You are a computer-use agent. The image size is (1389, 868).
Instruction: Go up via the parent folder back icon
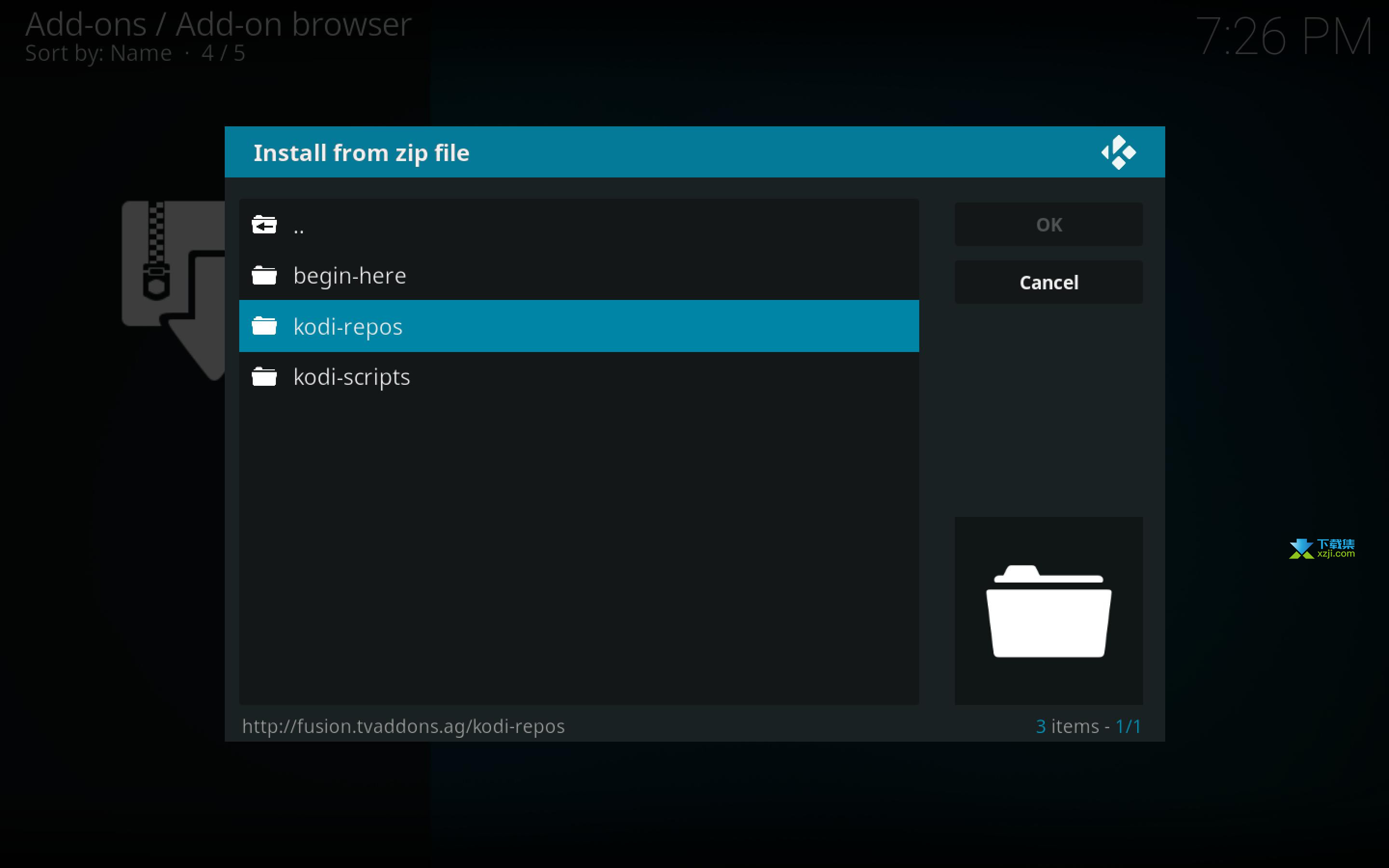(264, 224)
